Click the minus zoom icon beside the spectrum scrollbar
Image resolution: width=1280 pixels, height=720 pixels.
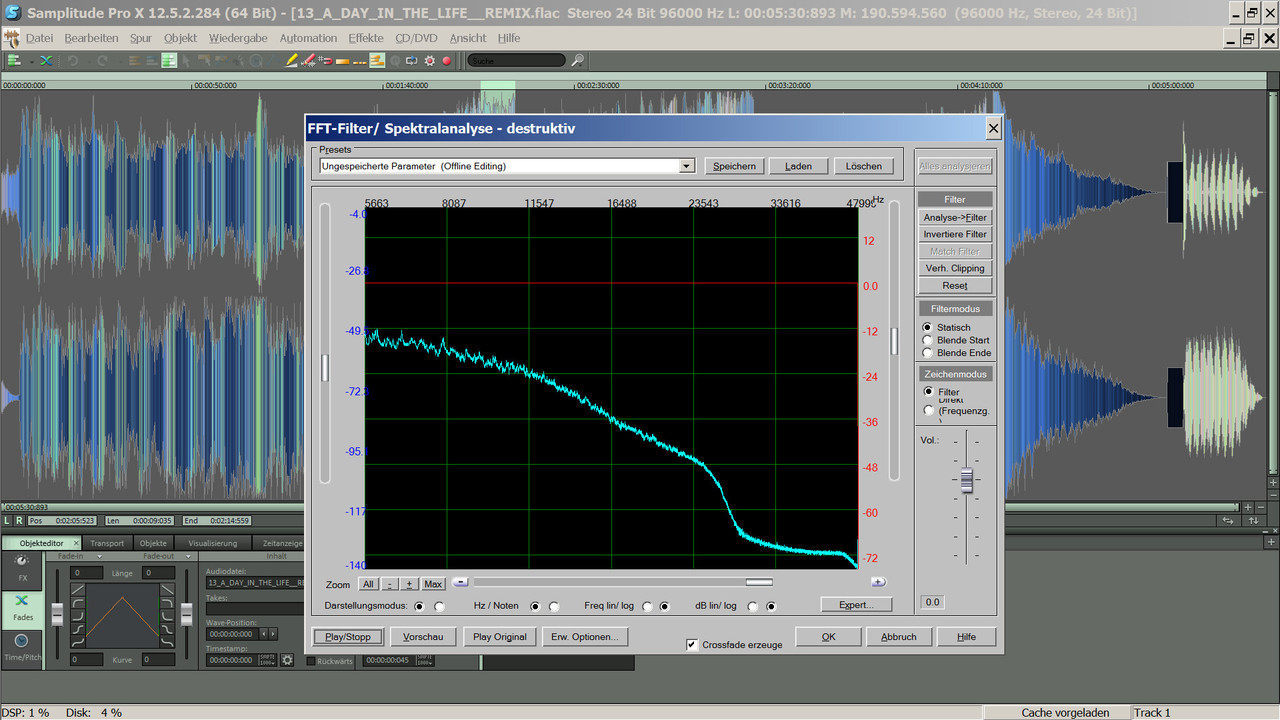[459, 581]
